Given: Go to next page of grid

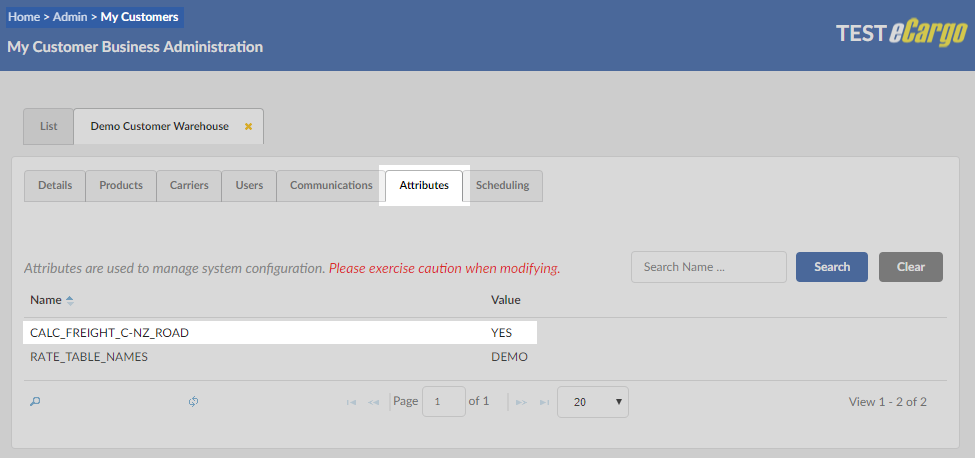Looking at the screenshot, I should 522,402.
